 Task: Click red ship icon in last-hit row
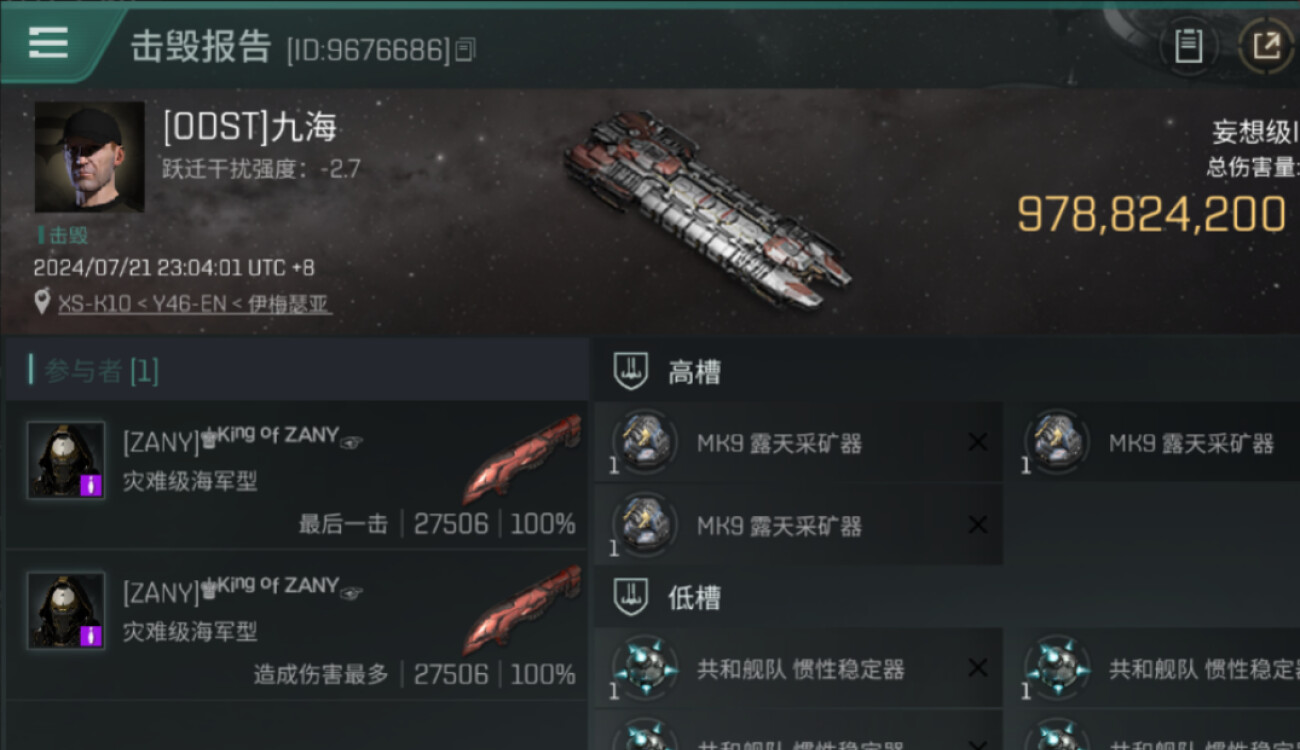[x=522, y=460]
